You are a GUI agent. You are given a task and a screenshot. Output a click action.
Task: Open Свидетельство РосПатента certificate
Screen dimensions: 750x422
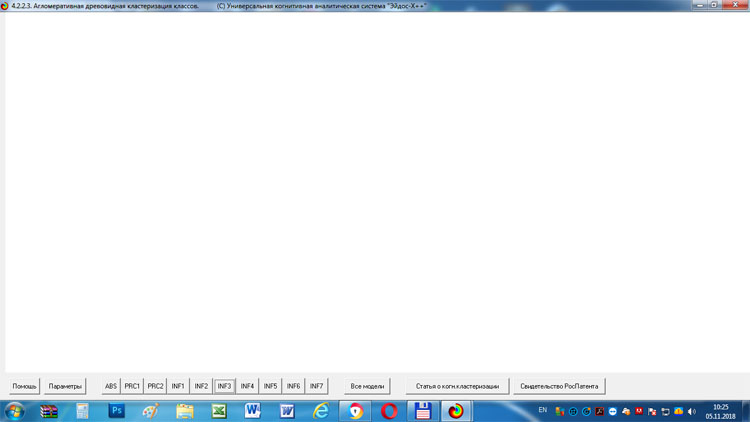point(559,386)
